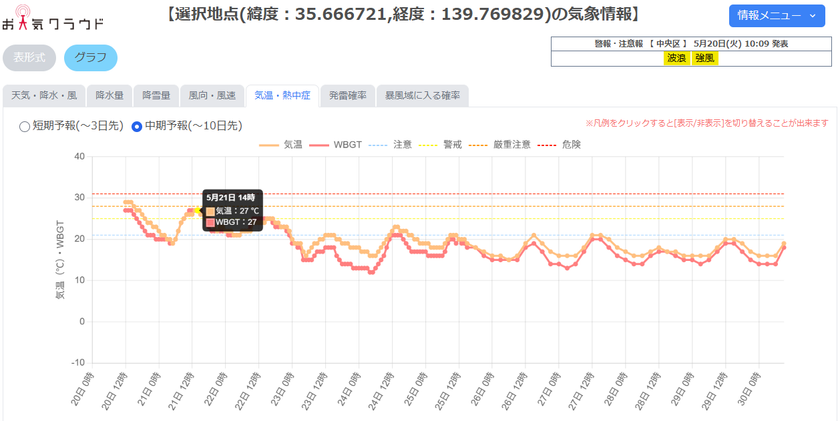The width and height of the screenshot is (840, 421).
Task: Toggle the 気温 legend series
Action: coord(280,145)
